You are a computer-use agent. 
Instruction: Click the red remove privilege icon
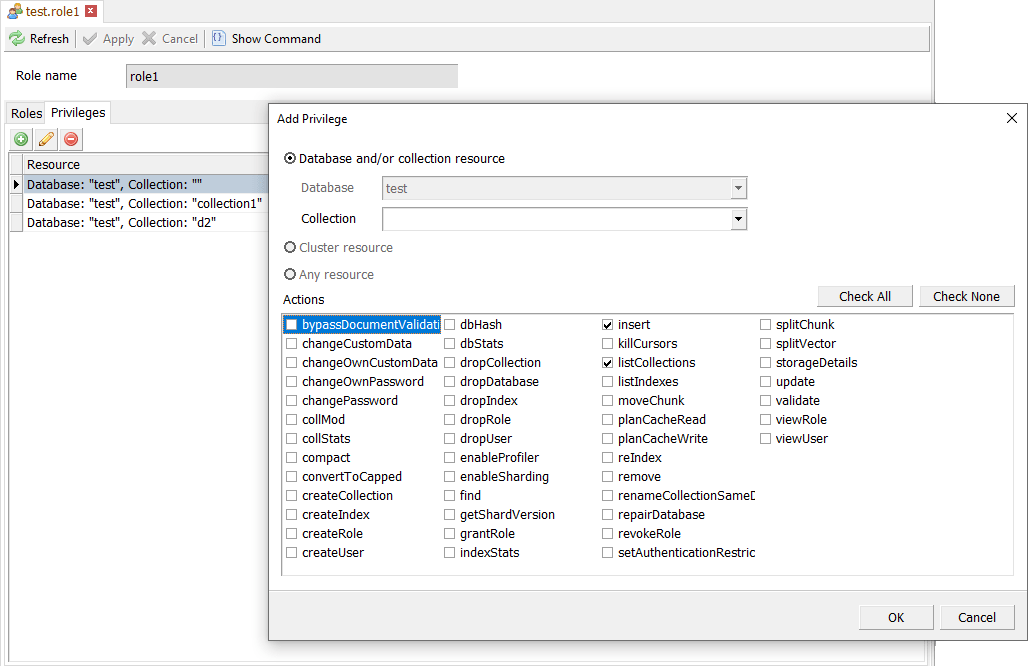(x=71, y=140)
